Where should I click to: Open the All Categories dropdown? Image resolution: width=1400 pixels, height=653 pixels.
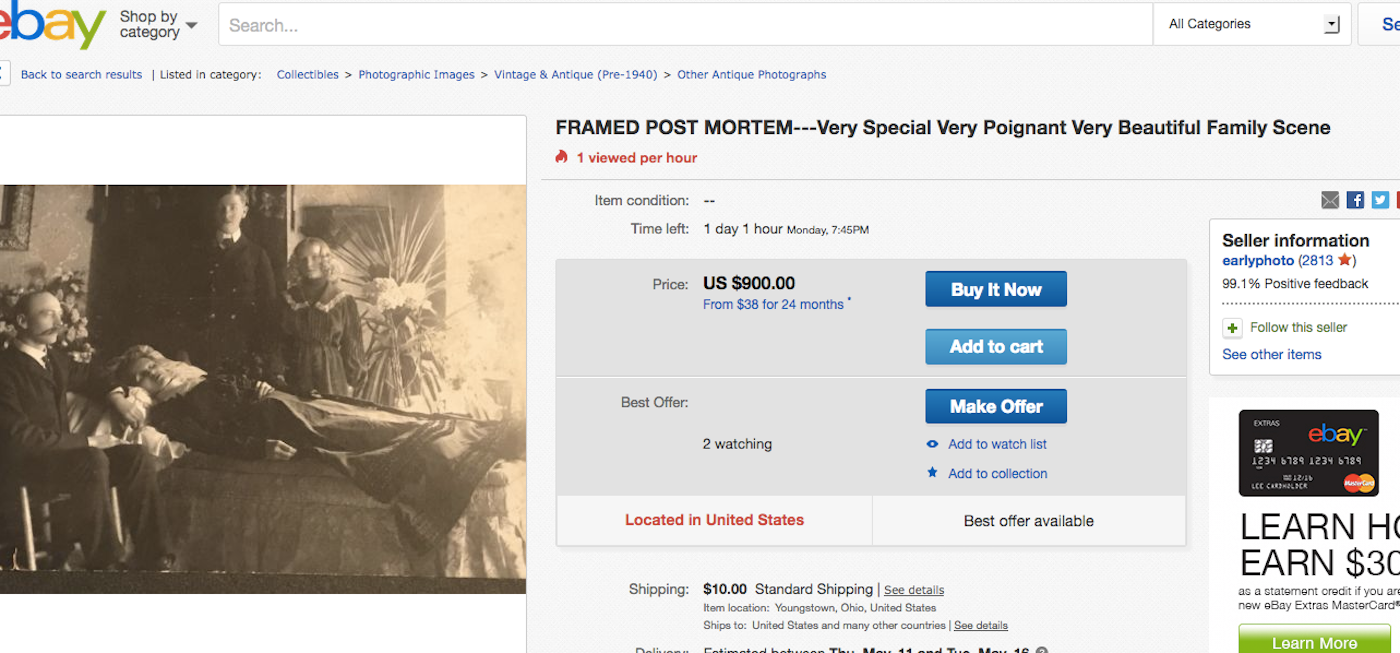coord(1252,24)
